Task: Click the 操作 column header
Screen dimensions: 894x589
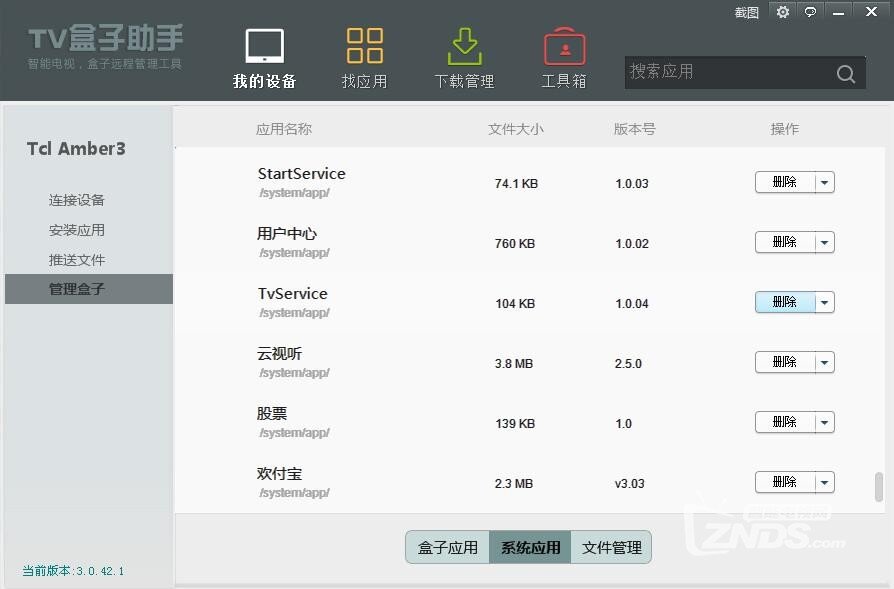Action: (785, 129)
